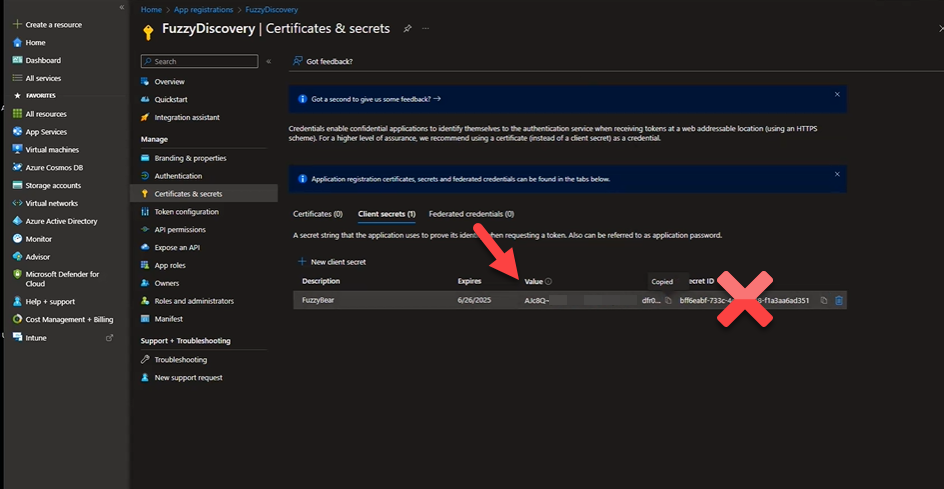Screen dimensions: 944x489
Task: Switch to the Certificates (0) tab
Action: coord(317,214)
